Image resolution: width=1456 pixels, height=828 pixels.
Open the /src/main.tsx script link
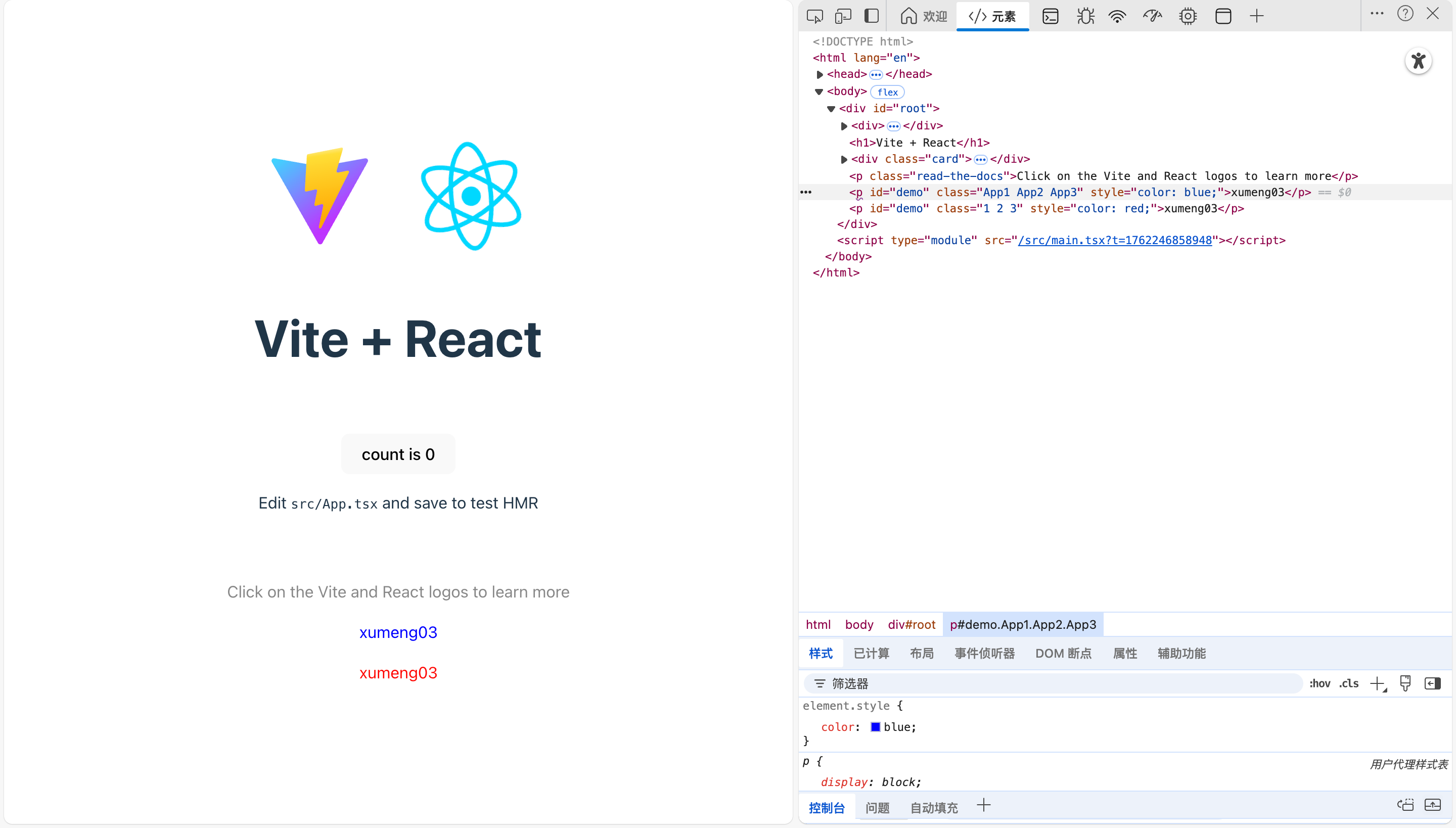(1114, 241)
